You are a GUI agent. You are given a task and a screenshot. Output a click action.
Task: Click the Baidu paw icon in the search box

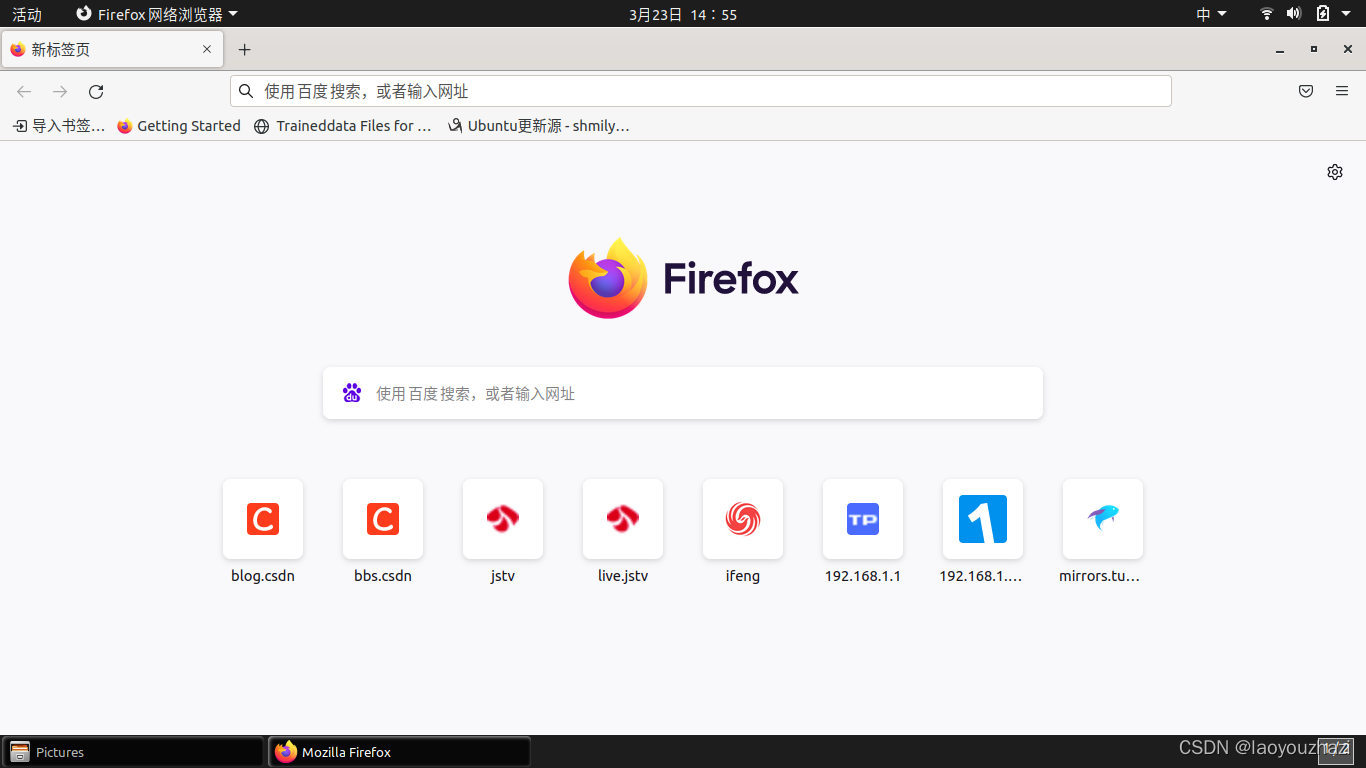pos(352,393)
